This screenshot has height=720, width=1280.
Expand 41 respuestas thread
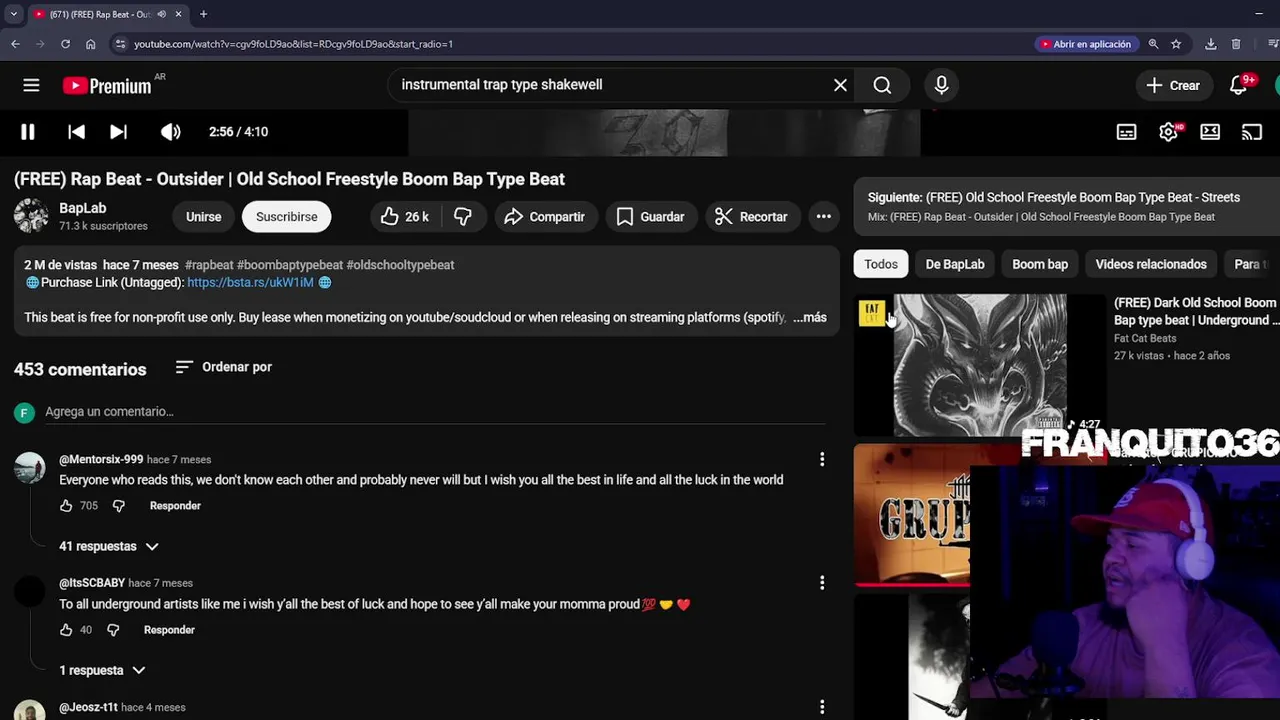coord(108,547)
